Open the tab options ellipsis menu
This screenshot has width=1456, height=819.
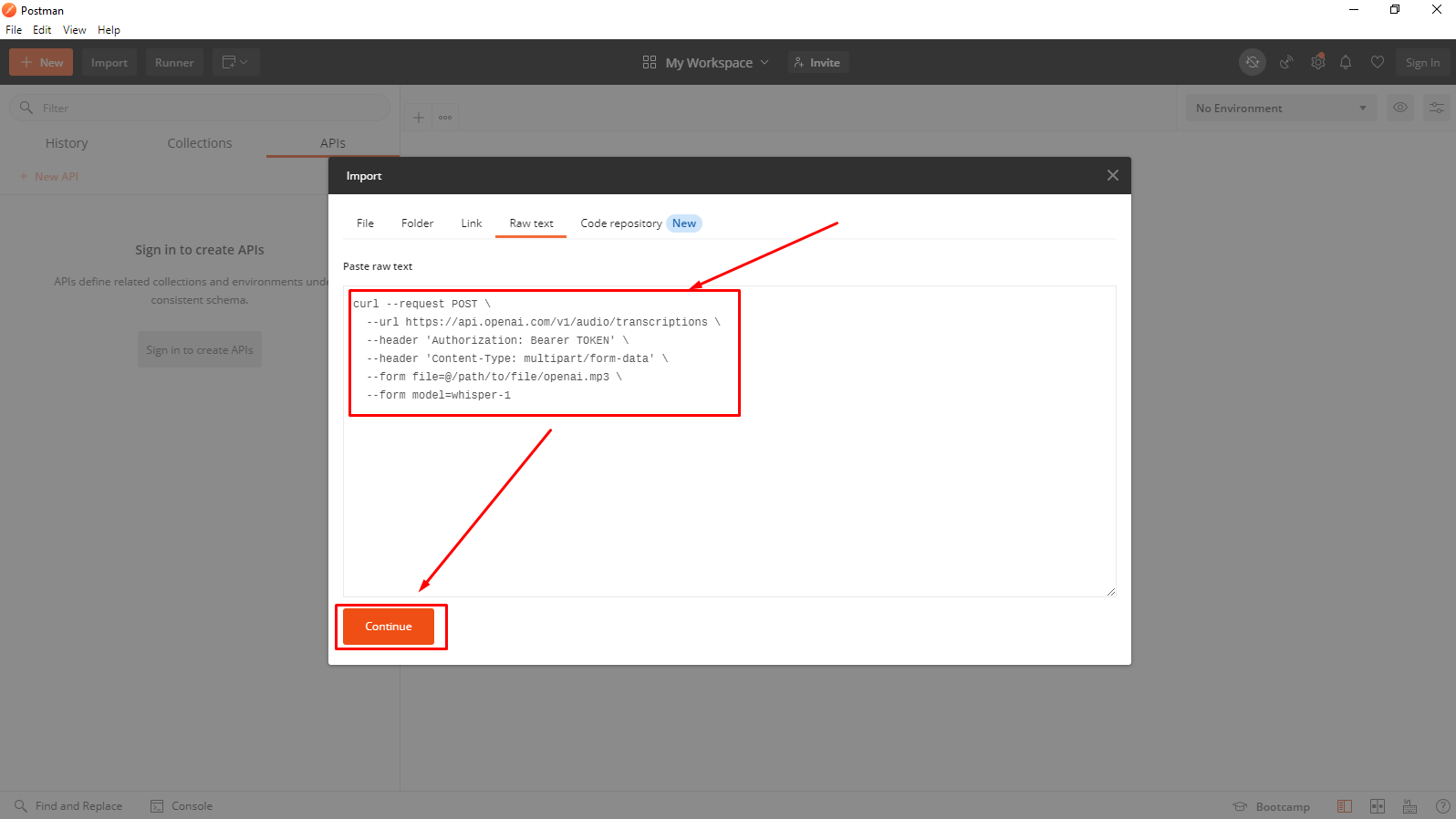tap(445, 117)
